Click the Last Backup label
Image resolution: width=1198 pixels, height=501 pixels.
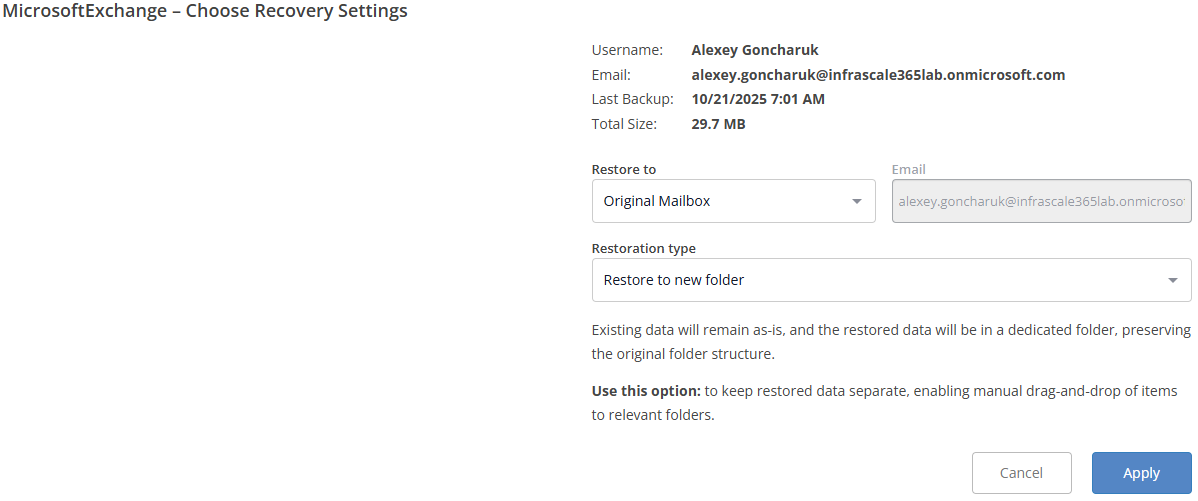633,99
